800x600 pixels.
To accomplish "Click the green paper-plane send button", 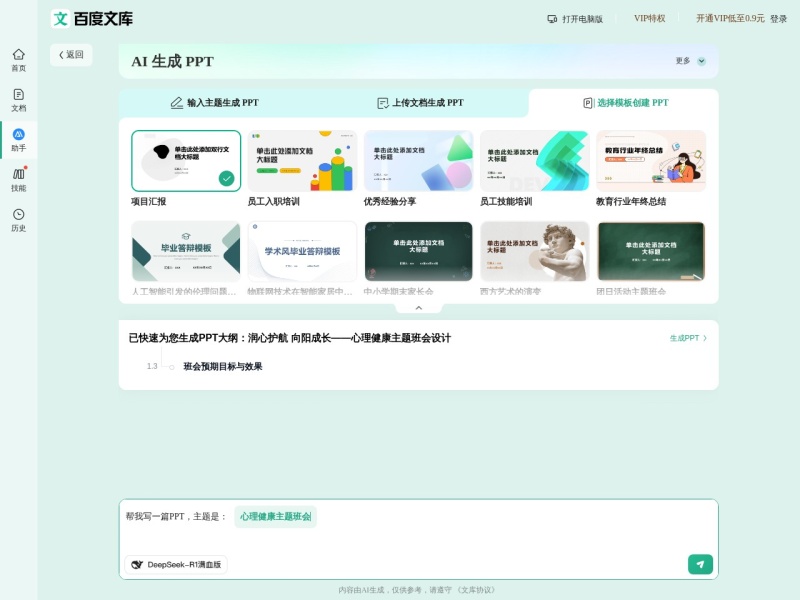I will click(700, 564).
